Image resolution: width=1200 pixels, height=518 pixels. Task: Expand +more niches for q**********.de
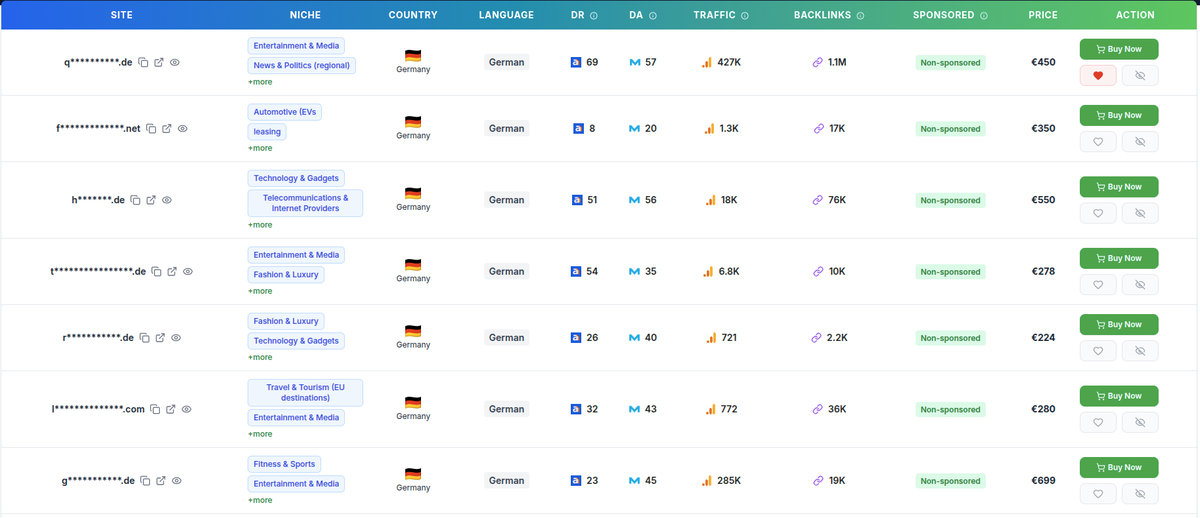coord(260,82)
